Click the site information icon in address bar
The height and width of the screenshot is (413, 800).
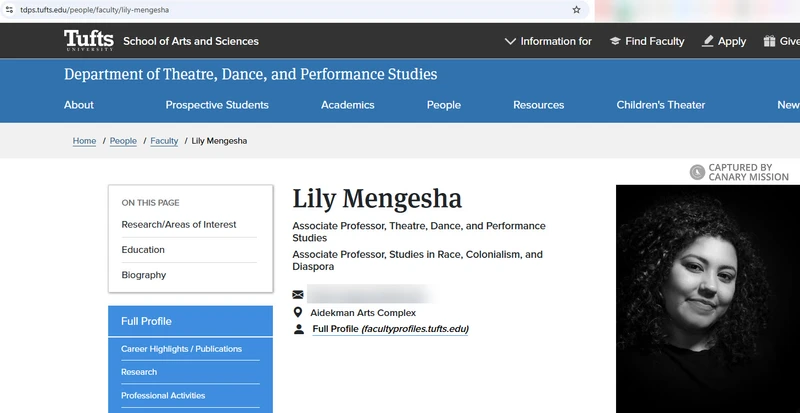click(9, 10)
